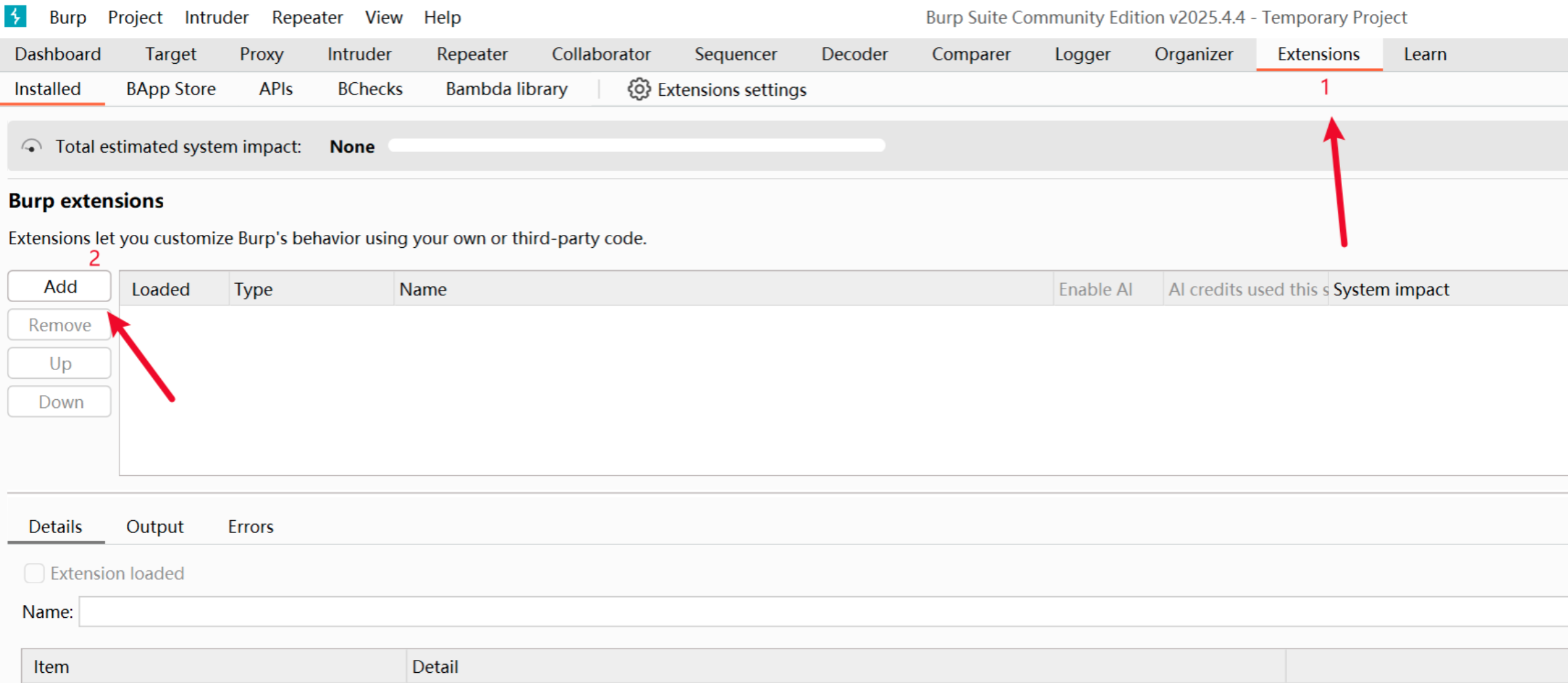Click the Up button
Screen dimensions: 1568x683
pos(60,363)
